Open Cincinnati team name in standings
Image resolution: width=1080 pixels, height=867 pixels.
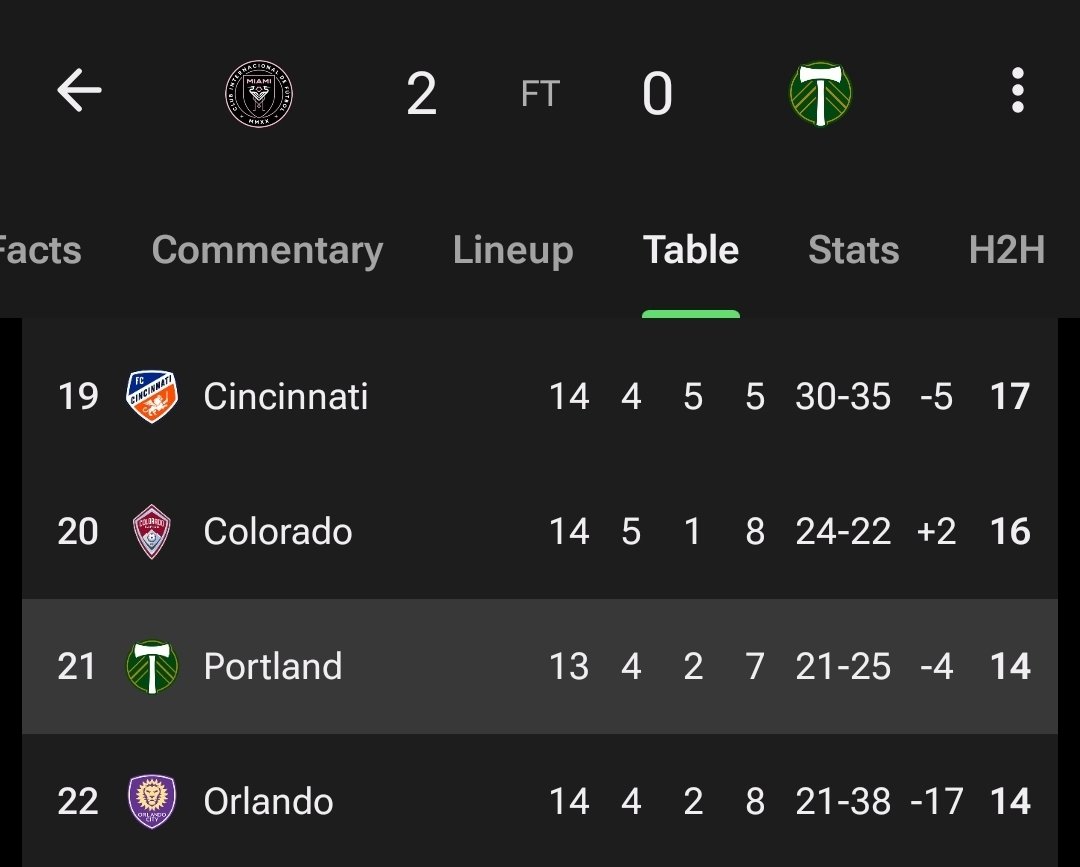coord(286,397)
